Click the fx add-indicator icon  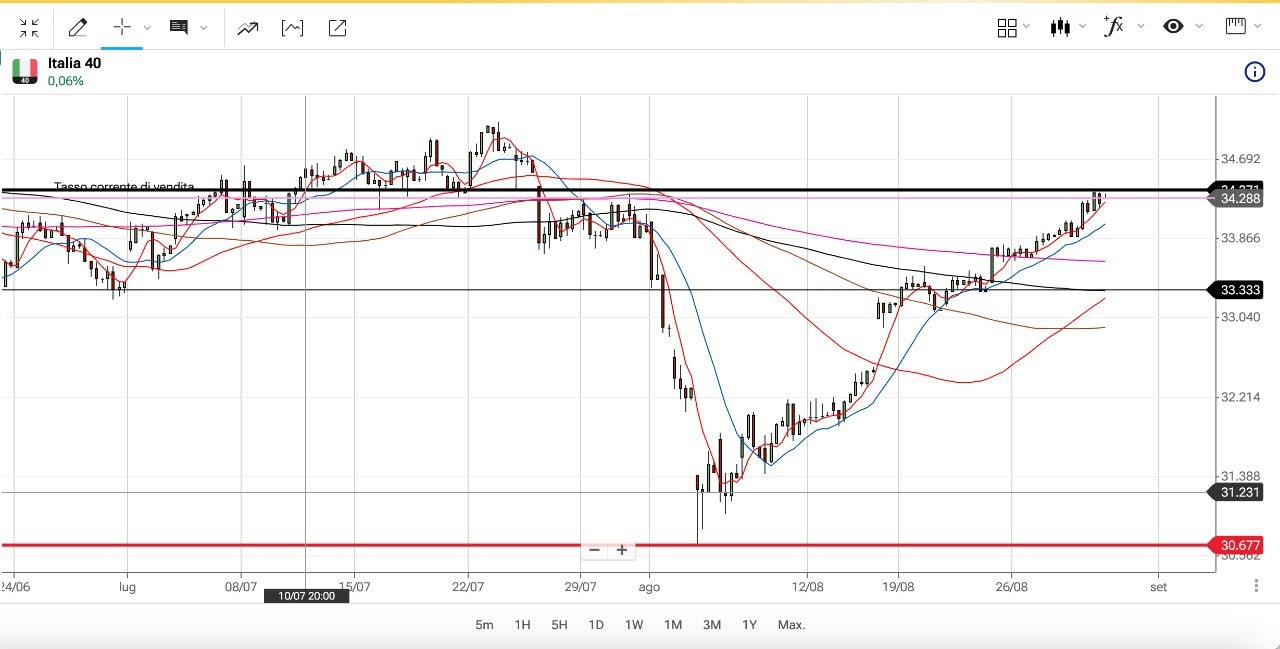point(1112,27)
